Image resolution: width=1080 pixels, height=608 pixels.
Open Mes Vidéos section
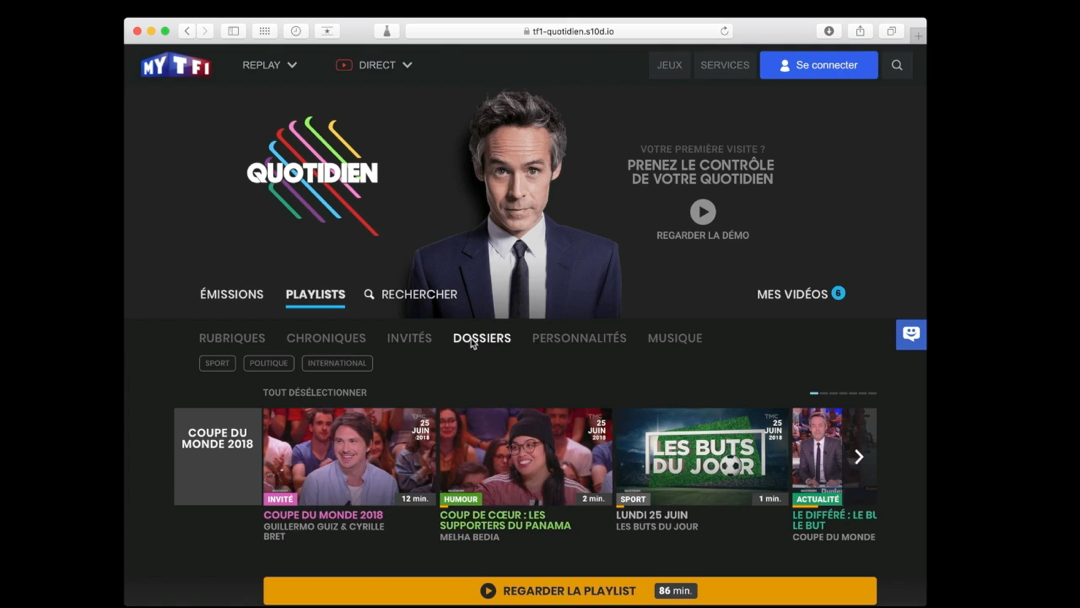pos(792,294)
